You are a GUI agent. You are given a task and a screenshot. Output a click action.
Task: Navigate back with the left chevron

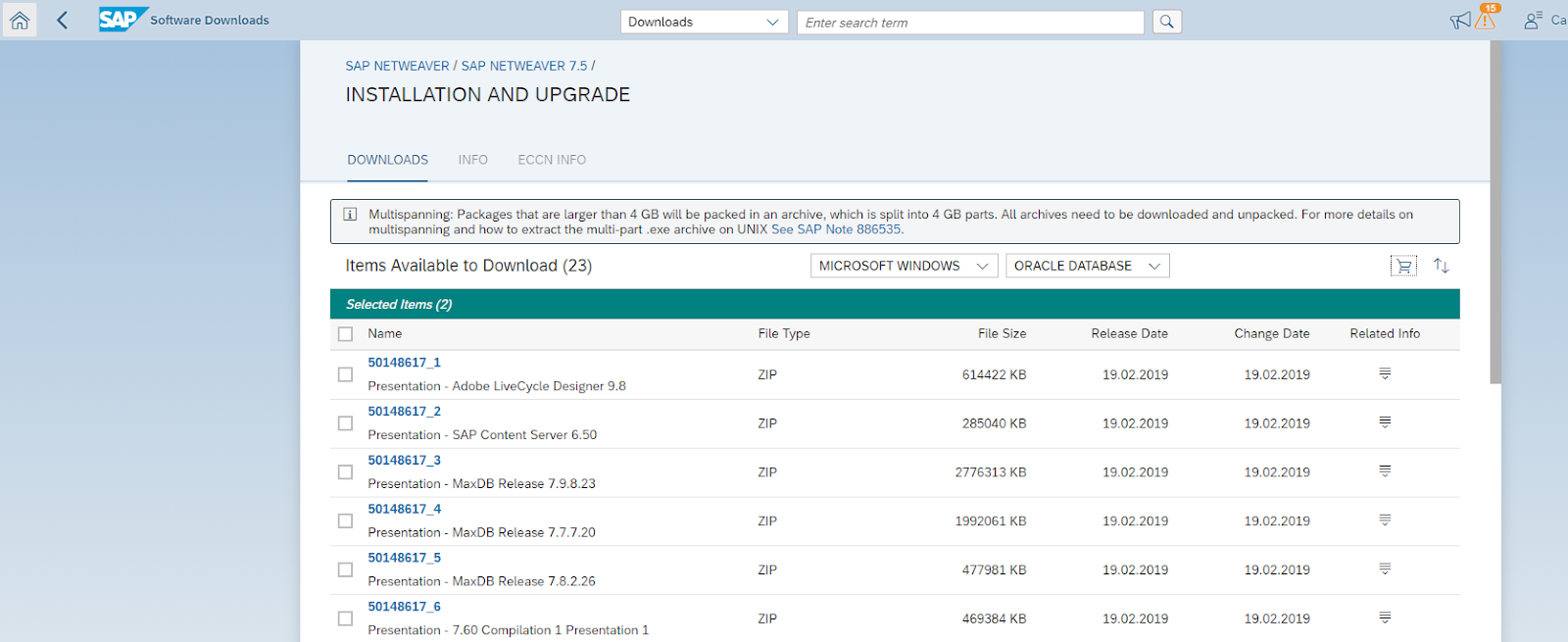(x=62, y=21)
